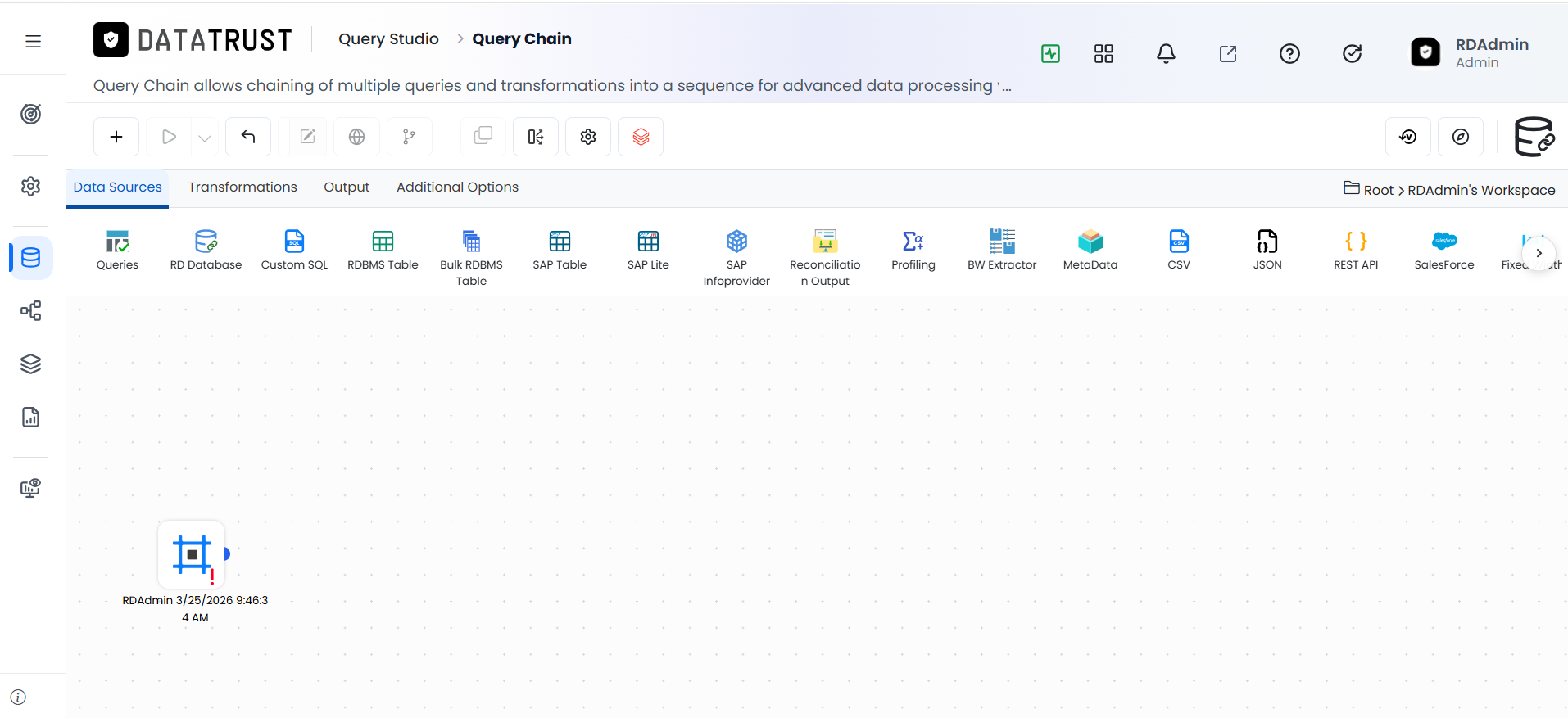Click the red layers Databricks icon
The width and height of the screenshot is (1568, 718).
tap(641, 137)
